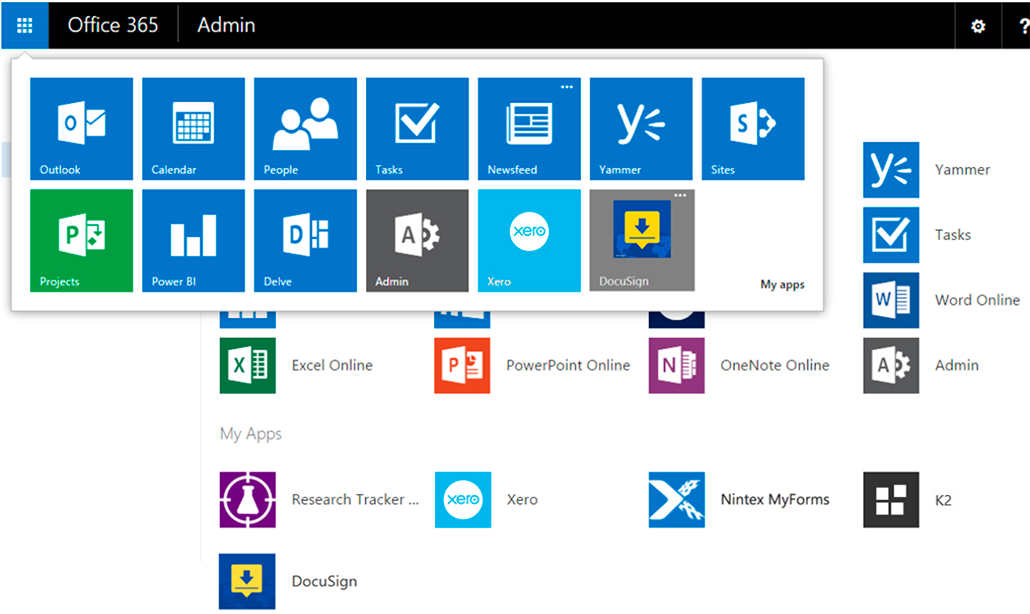Open Newsfeed tile ellipsis options
The width and height of the screenshot is (1030, 614).
(567, 87)
